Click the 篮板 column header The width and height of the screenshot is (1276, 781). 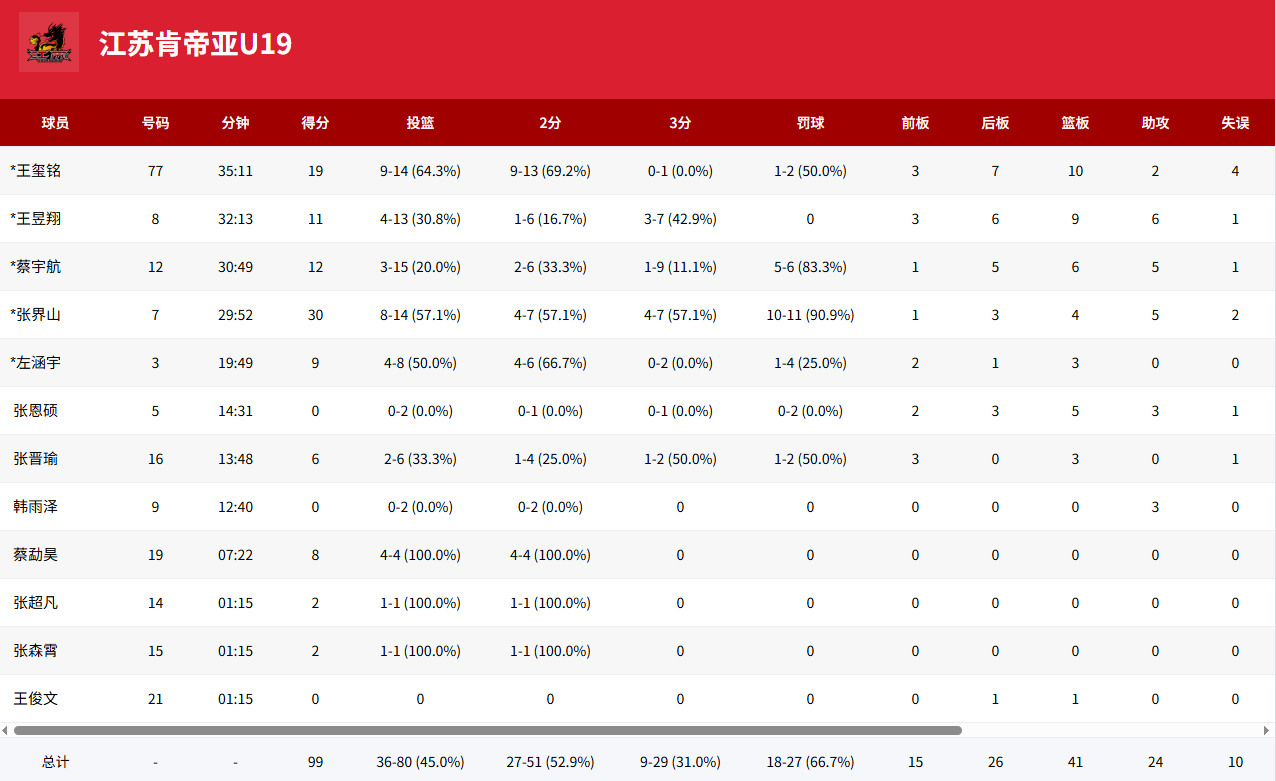pyautogui.click(x=1075, y=123)
